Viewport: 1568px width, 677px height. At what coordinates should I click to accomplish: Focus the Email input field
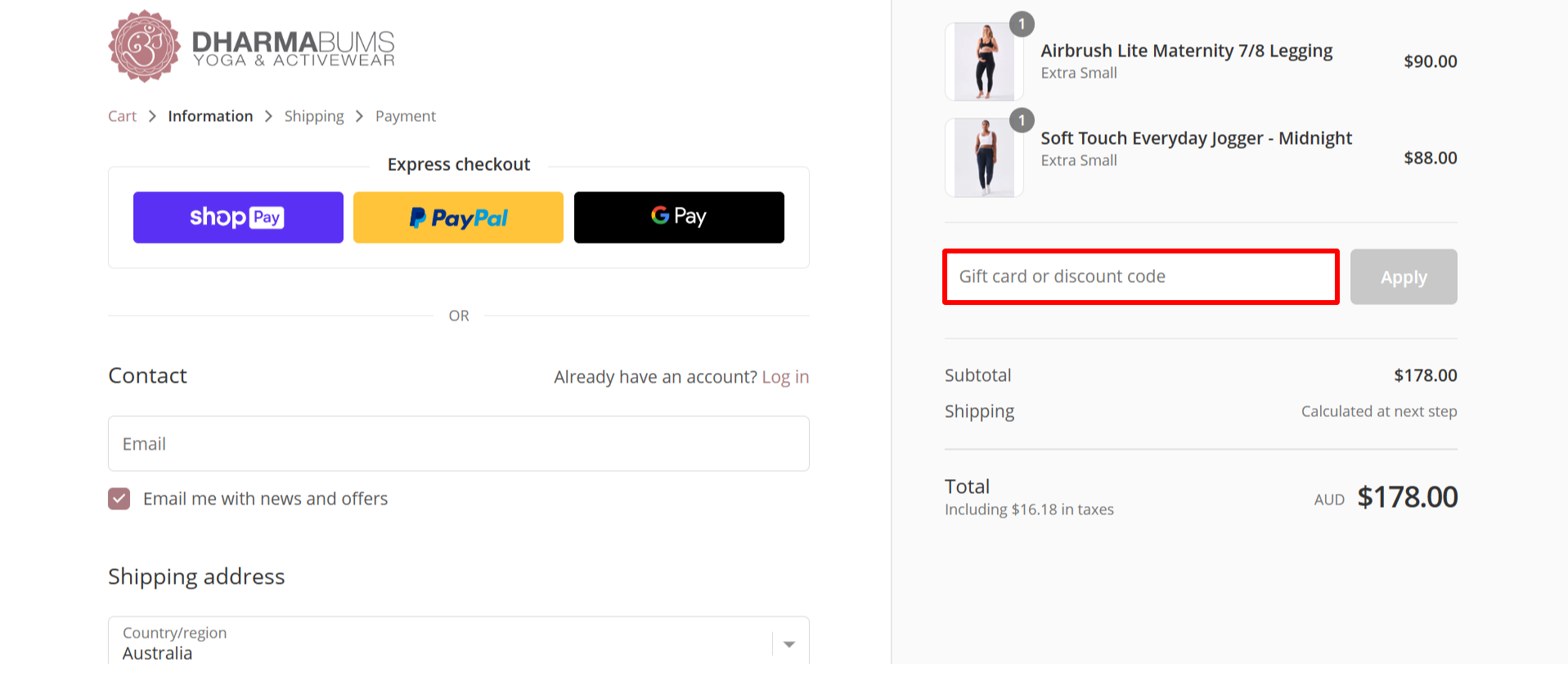click(x=458, y=444)
